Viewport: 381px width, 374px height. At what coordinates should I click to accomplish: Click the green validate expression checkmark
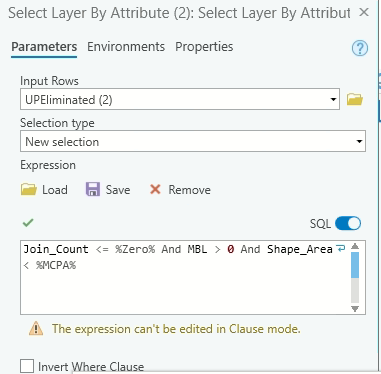[28, 222]
